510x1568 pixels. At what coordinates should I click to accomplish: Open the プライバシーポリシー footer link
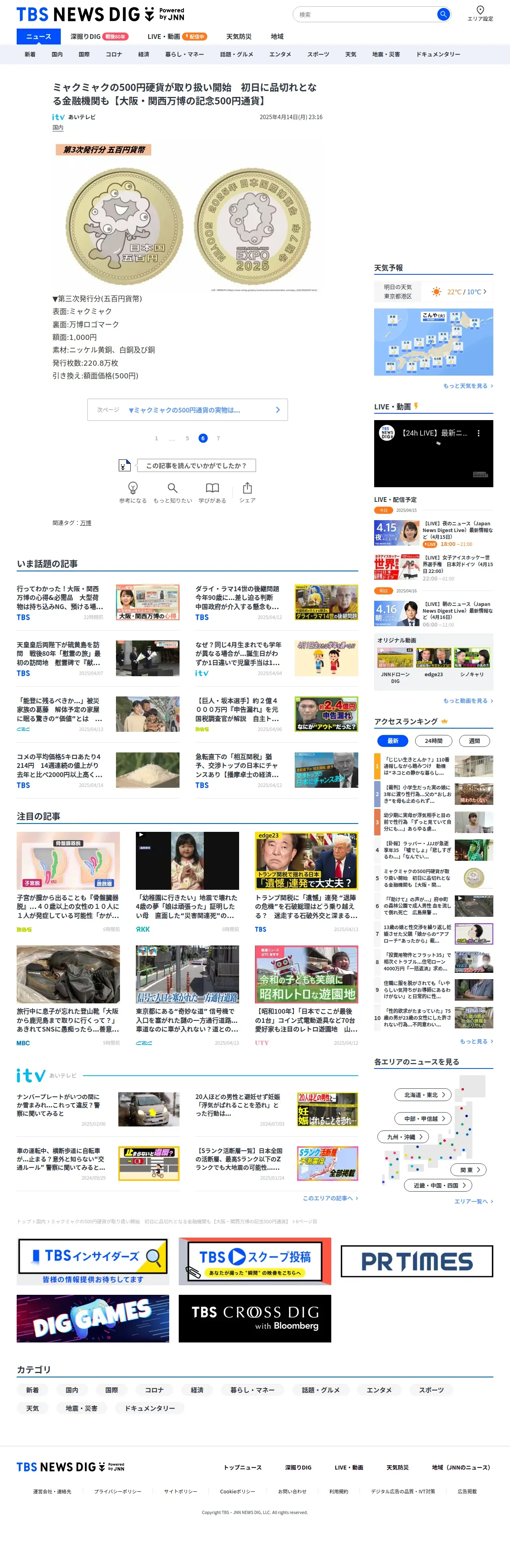point(118,1491)
